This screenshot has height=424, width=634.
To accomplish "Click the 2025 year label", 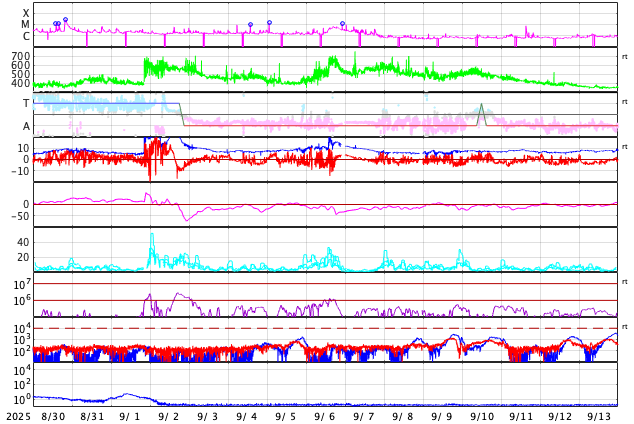I will pos(17,416).
